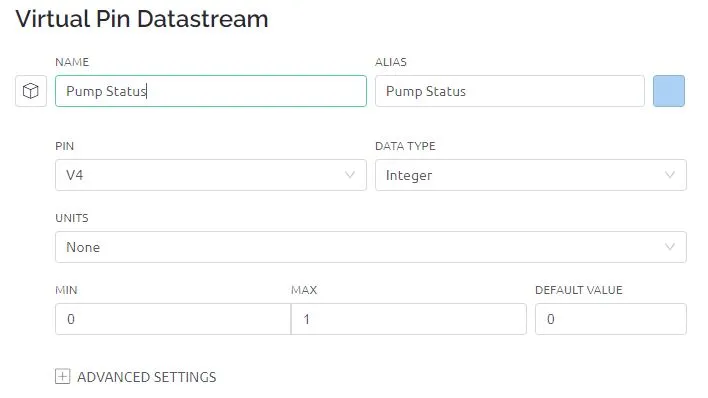Screen dimensions: 708x398
Task: Open the Pin dropdown showing V4
Action: [x=211, y=175]
